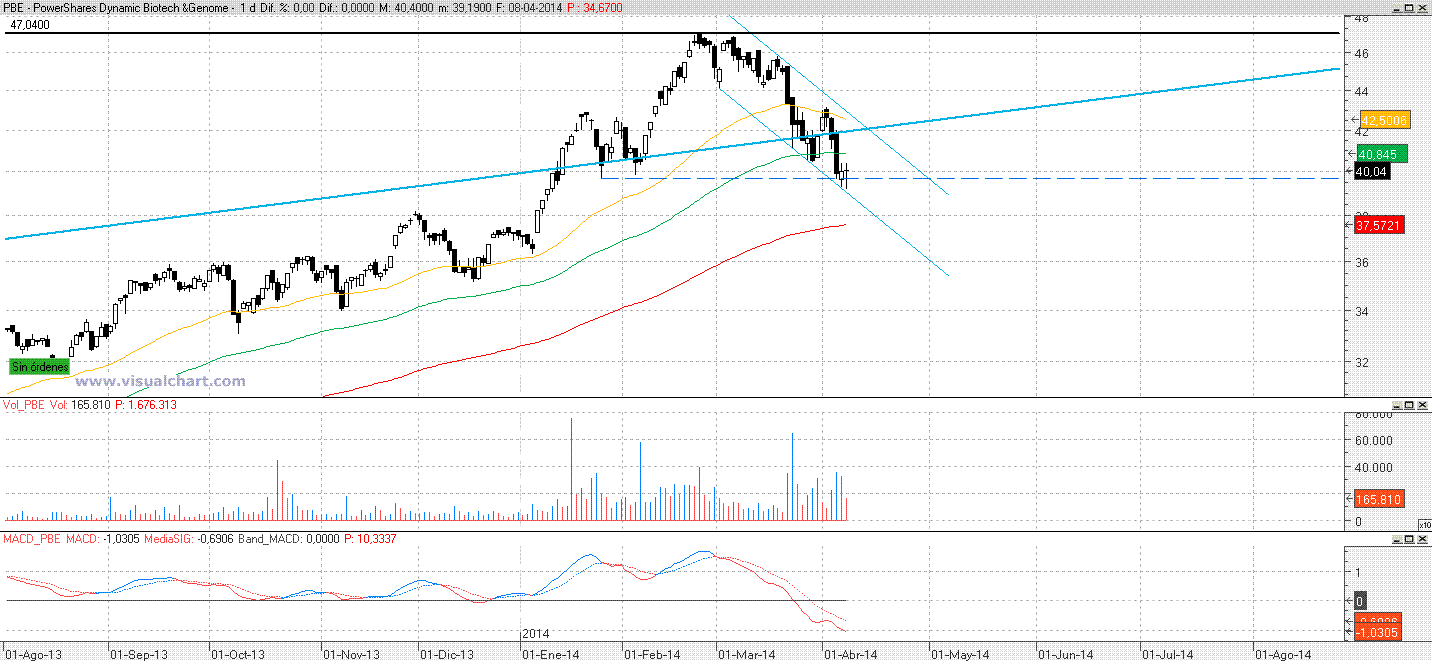The image size is (1432, 661).
Task: Close the Vol_PBE volume panel
Action: coord(1423,405)
